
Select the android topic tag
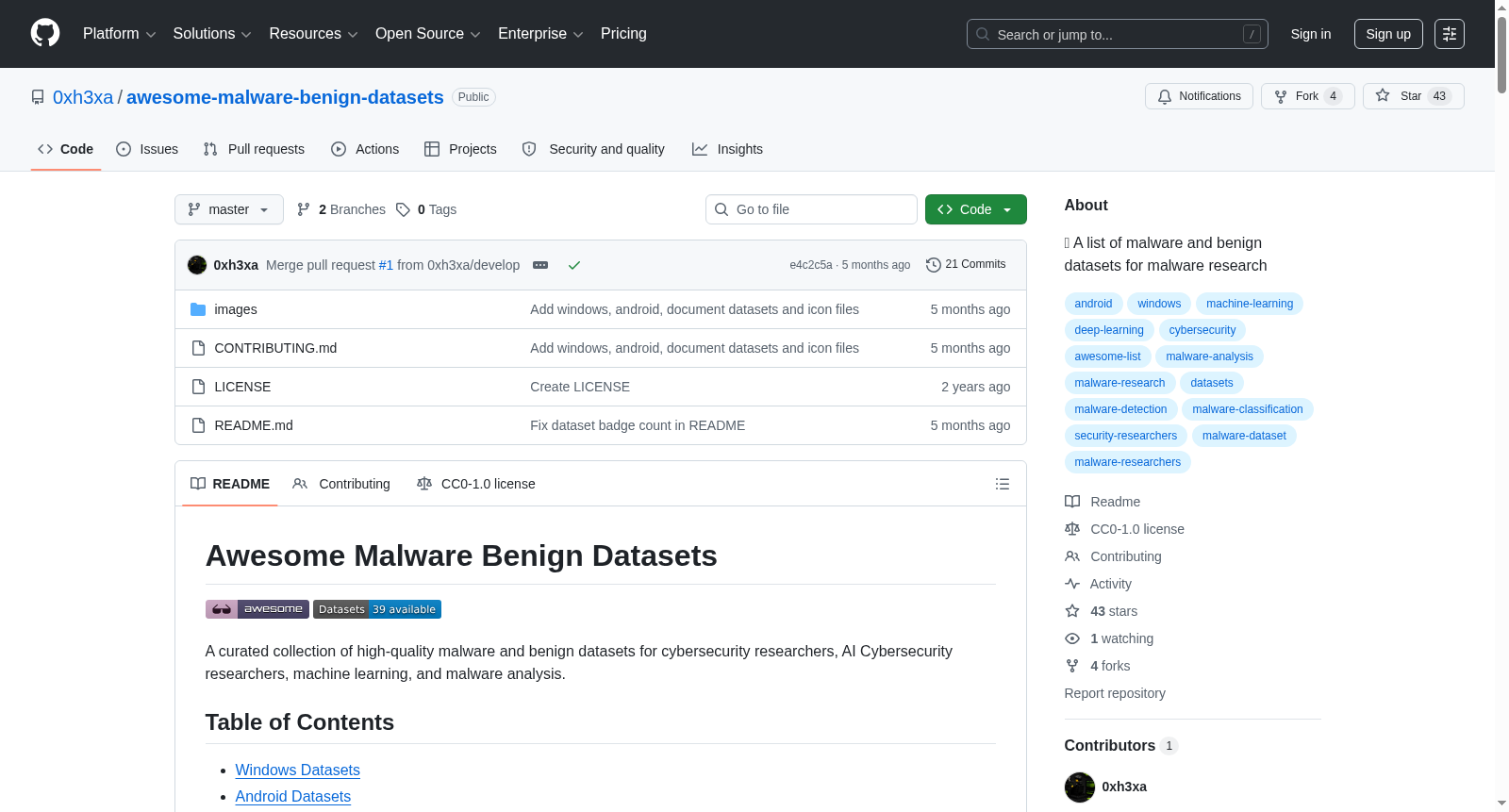tap(1093, 304)
